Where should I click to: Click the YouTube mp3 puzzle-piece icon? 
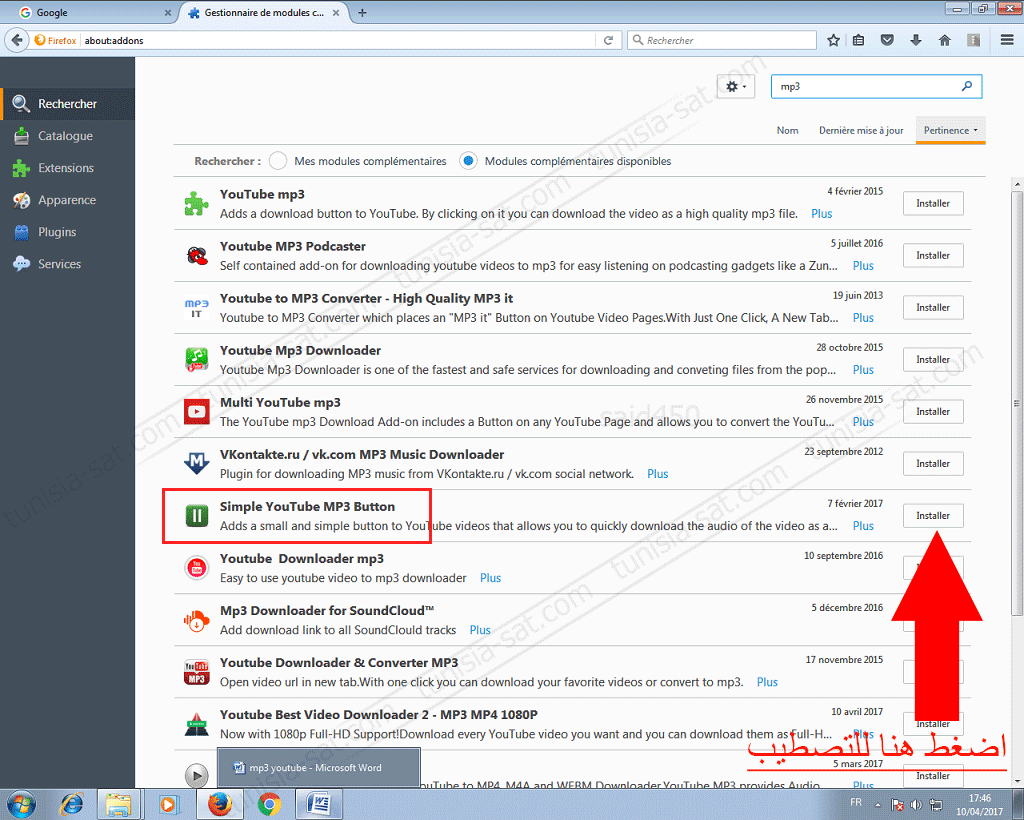[197, 204]
